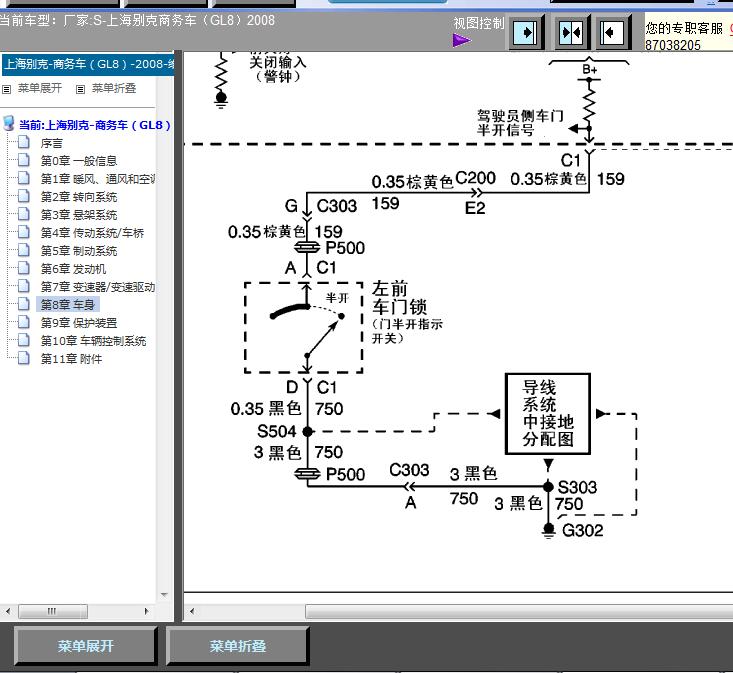Image resolution: width=733 pixels, height=673 pixels.
Task: Click the page icon beside 第0章 一般信息
Action: pos(23,160)
